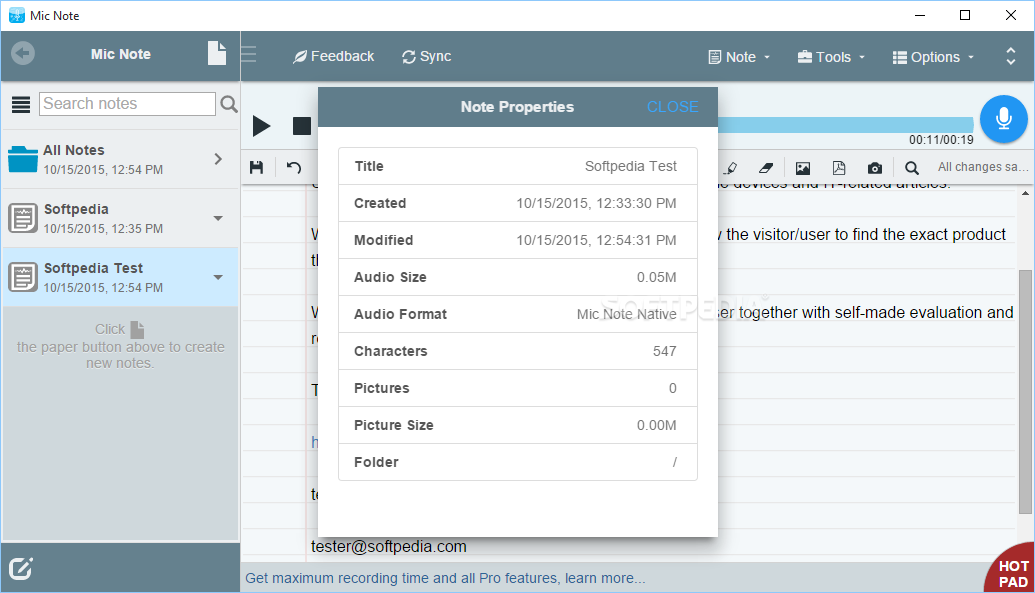The width and height of the screenshot is (1035, 593).
Task: Select the Picture Size row
Action: pos(518,425)
